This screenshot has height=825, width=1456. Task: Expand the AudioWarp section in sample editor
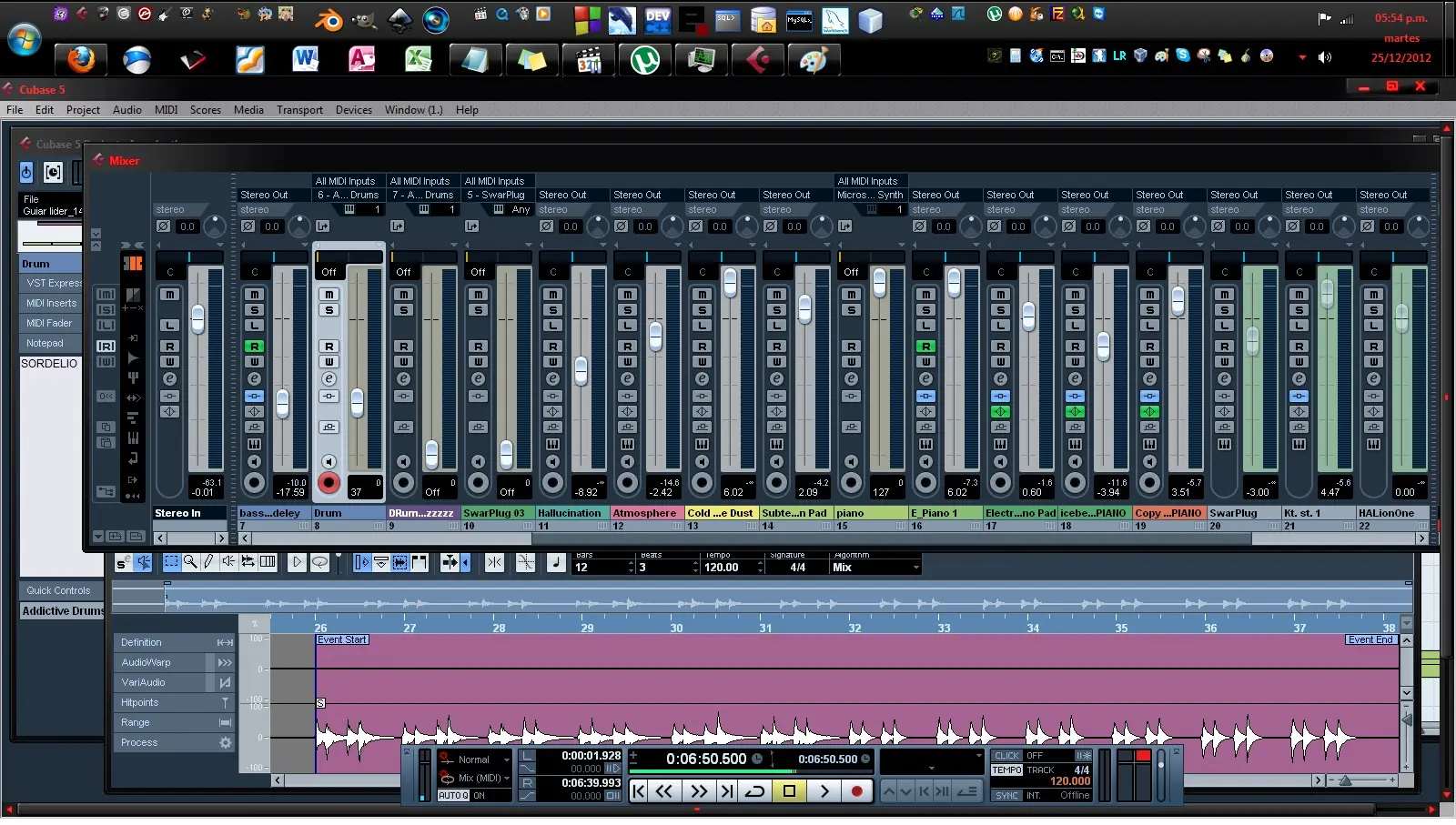pyautogui.click(x=175, y=663)
